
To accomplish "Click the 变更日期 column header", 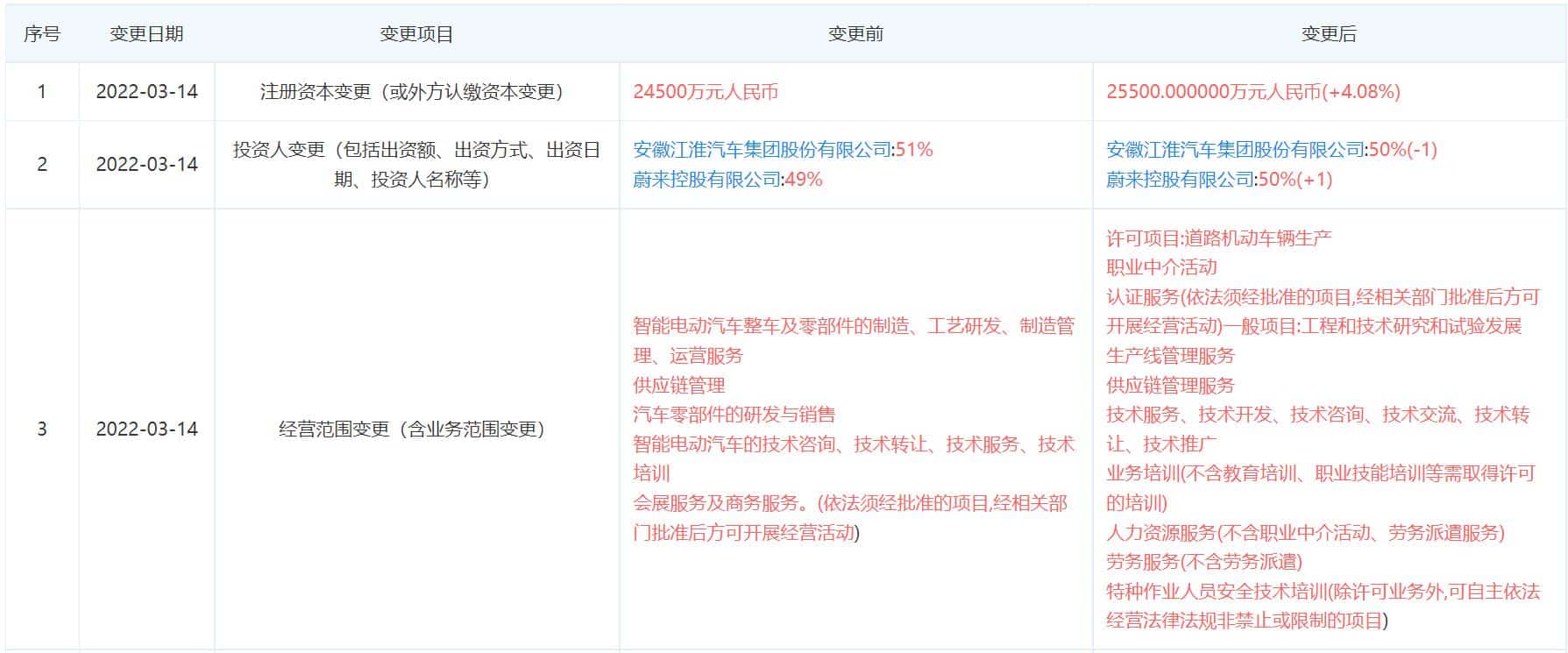I will tap(146, 34).
